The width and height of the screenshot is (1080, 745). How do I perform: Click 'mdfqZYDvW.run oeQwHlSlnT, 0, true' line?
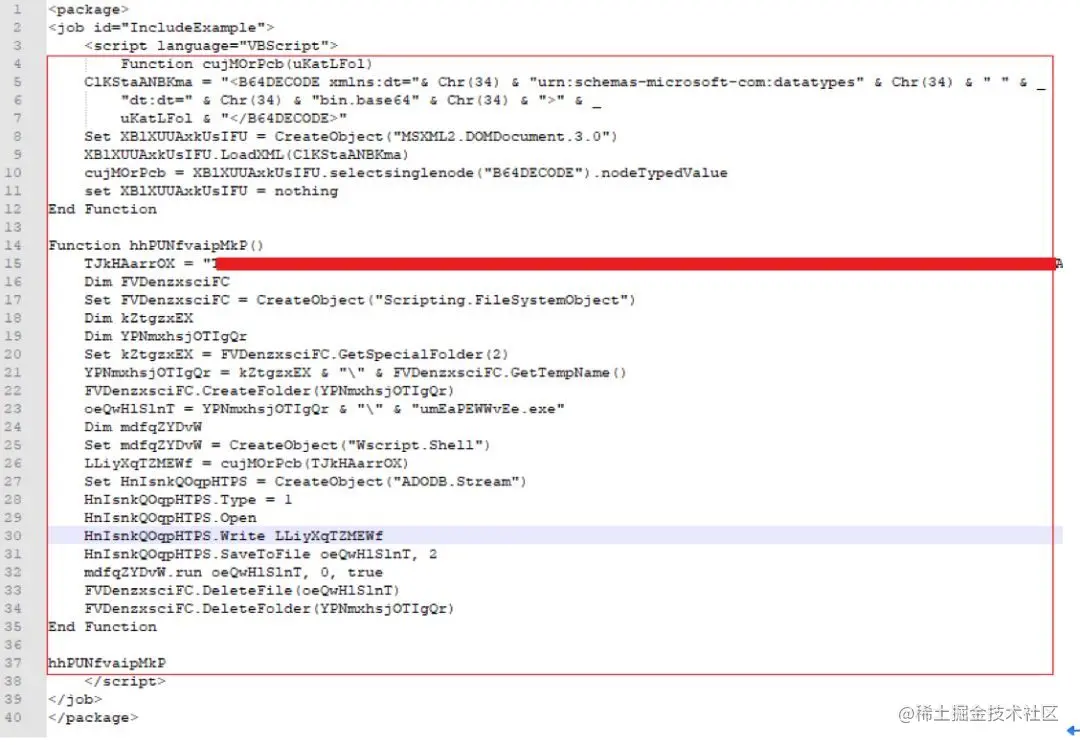(x=233, y=572)
